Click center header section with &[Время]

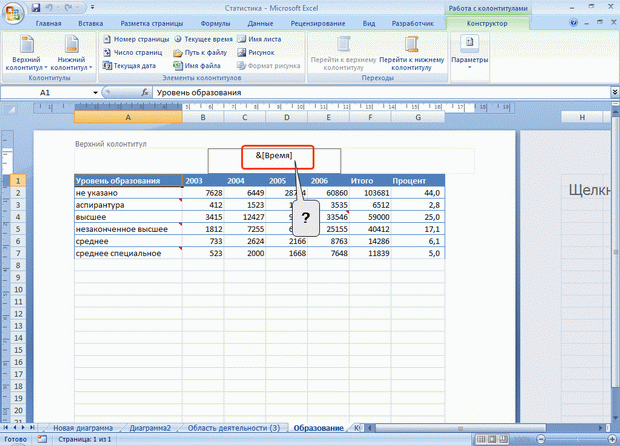point(274,161)
